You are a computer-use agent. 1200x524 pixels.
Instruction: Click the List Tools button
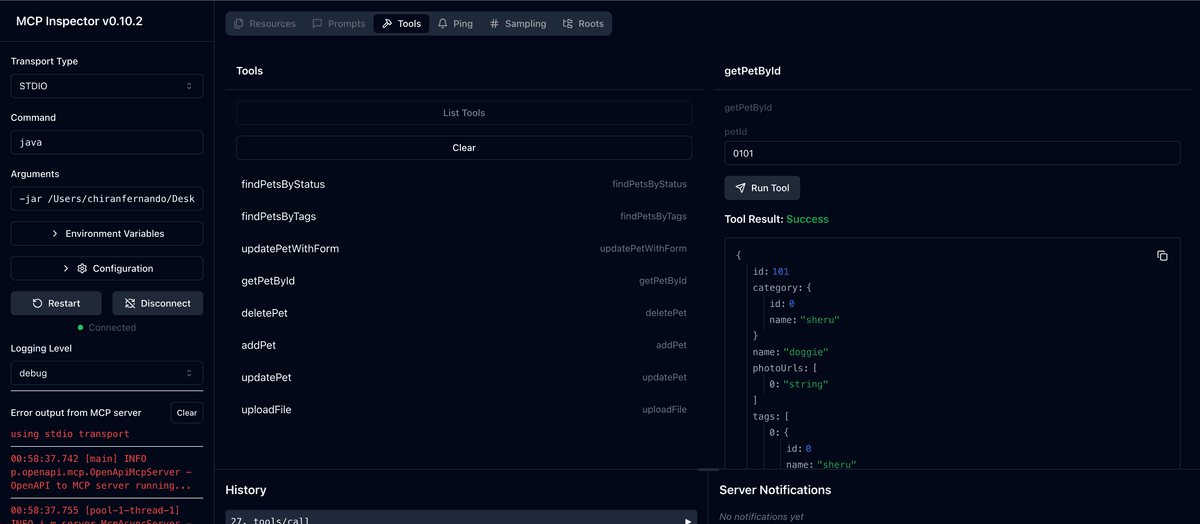464,113
